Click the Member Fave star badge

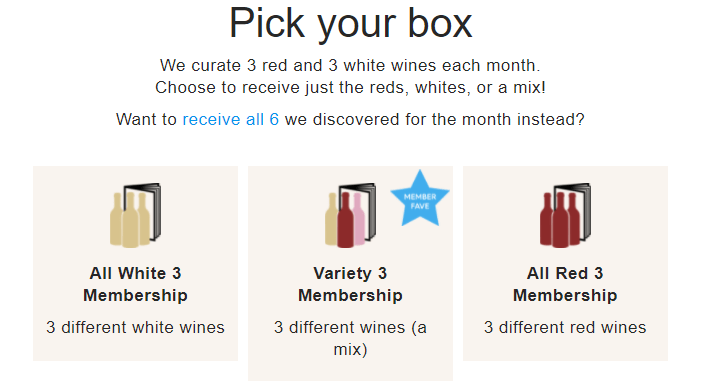coord(420,200)
